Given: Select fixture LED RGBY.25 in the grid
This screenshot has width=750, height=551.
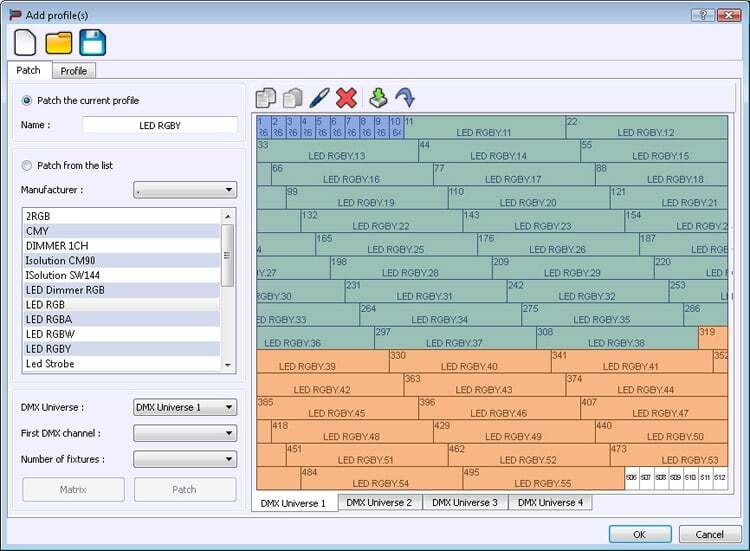Looking at the screenshot, I should tap(397, 244).
